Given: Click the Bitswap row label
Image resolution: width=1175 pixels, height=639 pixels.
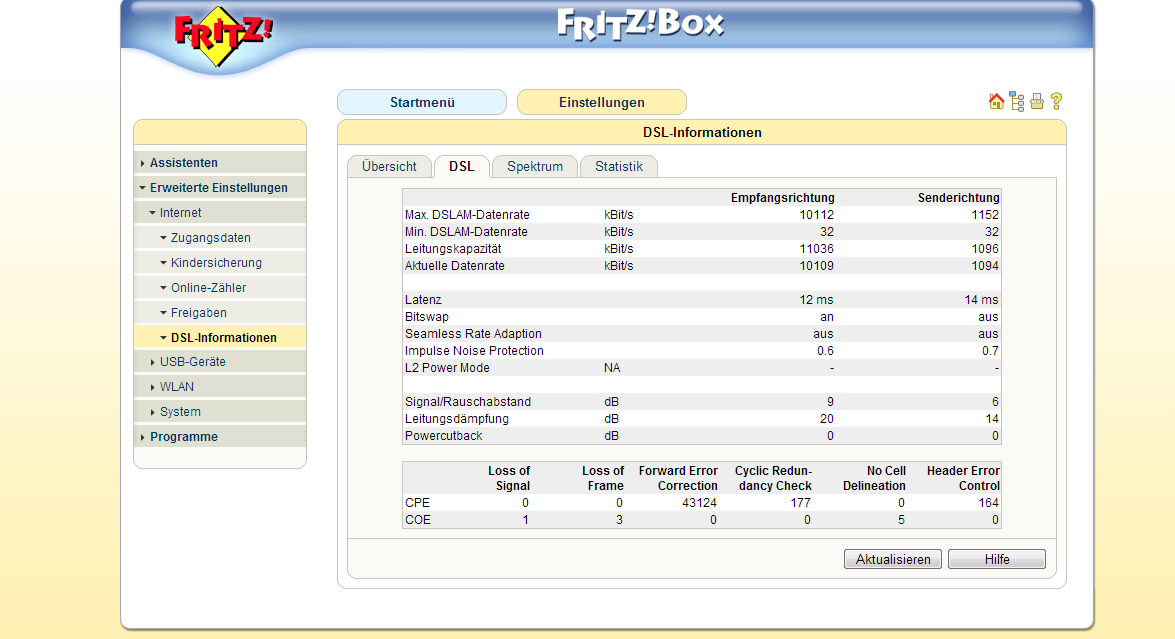Looking at the screenshot, I should [426, 317].
